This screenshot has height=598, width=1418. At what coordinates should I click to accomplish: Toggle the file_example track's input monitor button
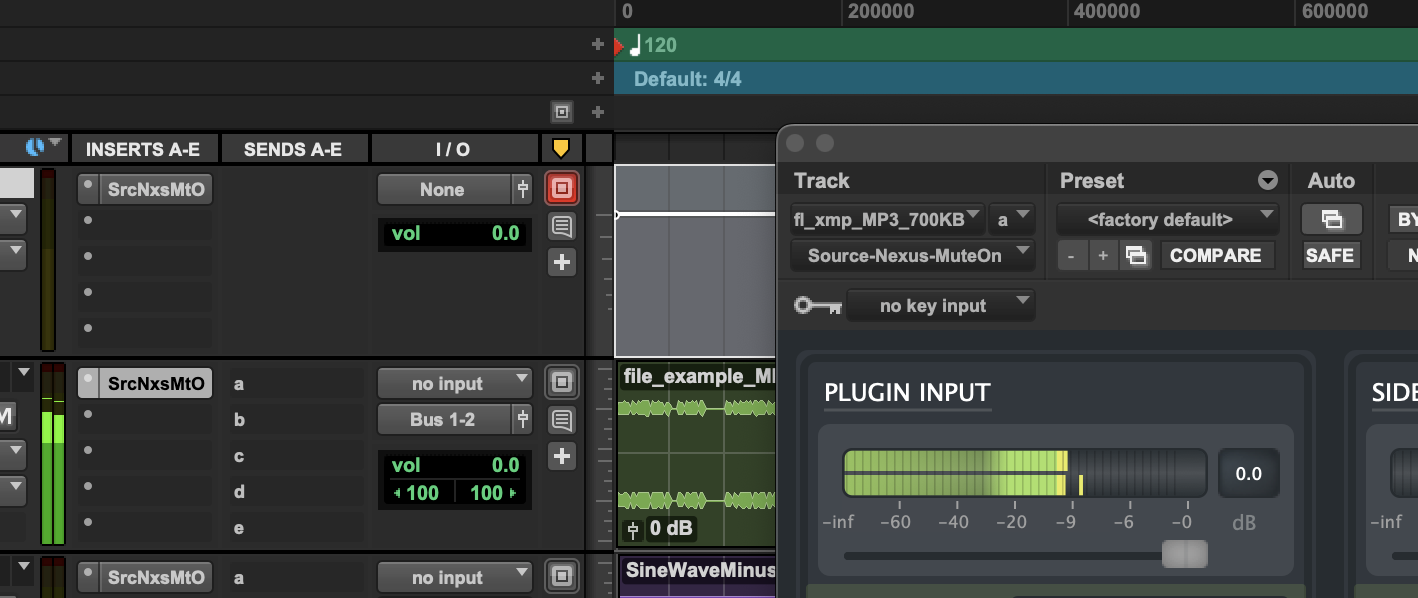tap(561, 382)
